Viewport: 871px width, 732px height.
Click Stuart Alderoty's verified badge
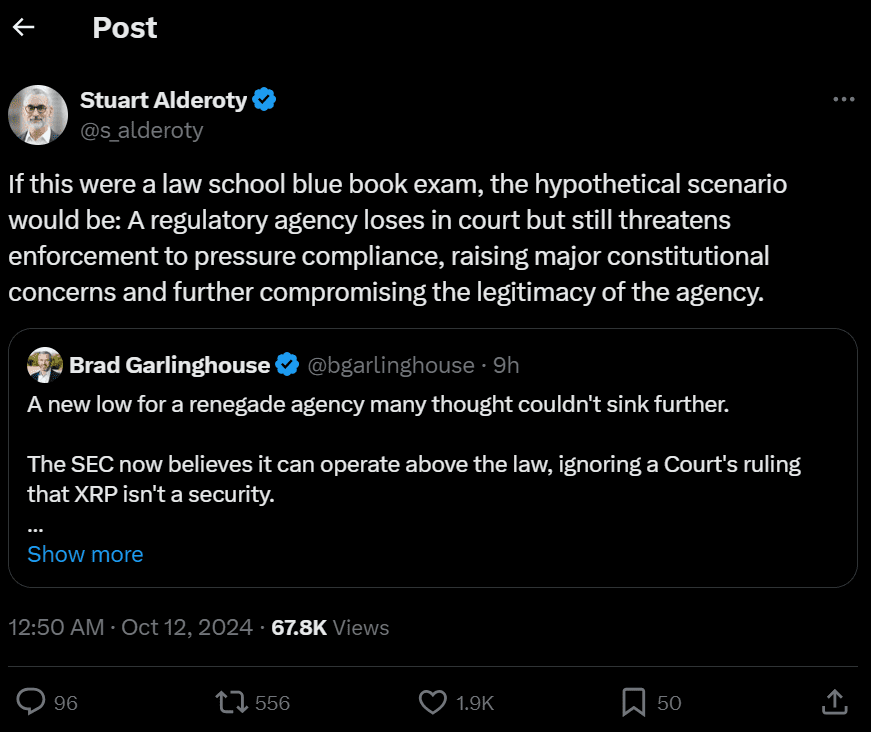click(x=265, y=100)
